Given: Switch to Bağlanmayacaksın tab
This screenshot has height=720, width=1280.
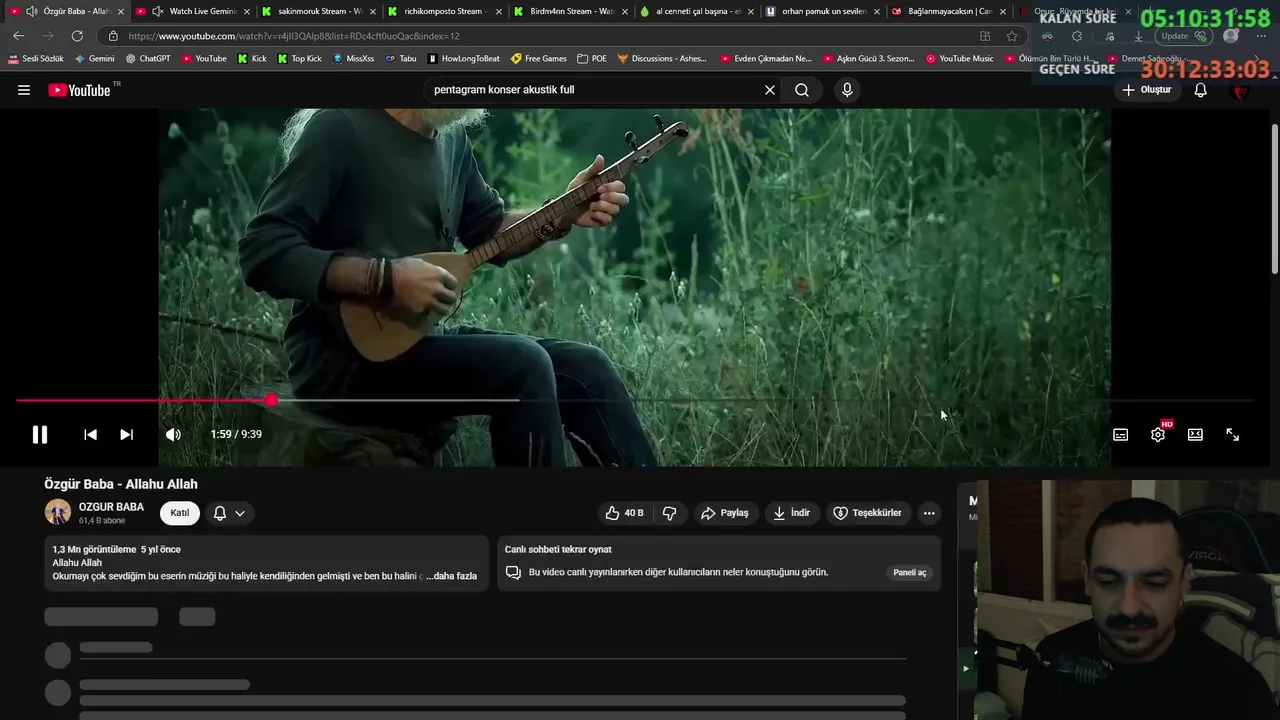Looking at the screenshot, I should pyautogui.click(x=950, y=11).
